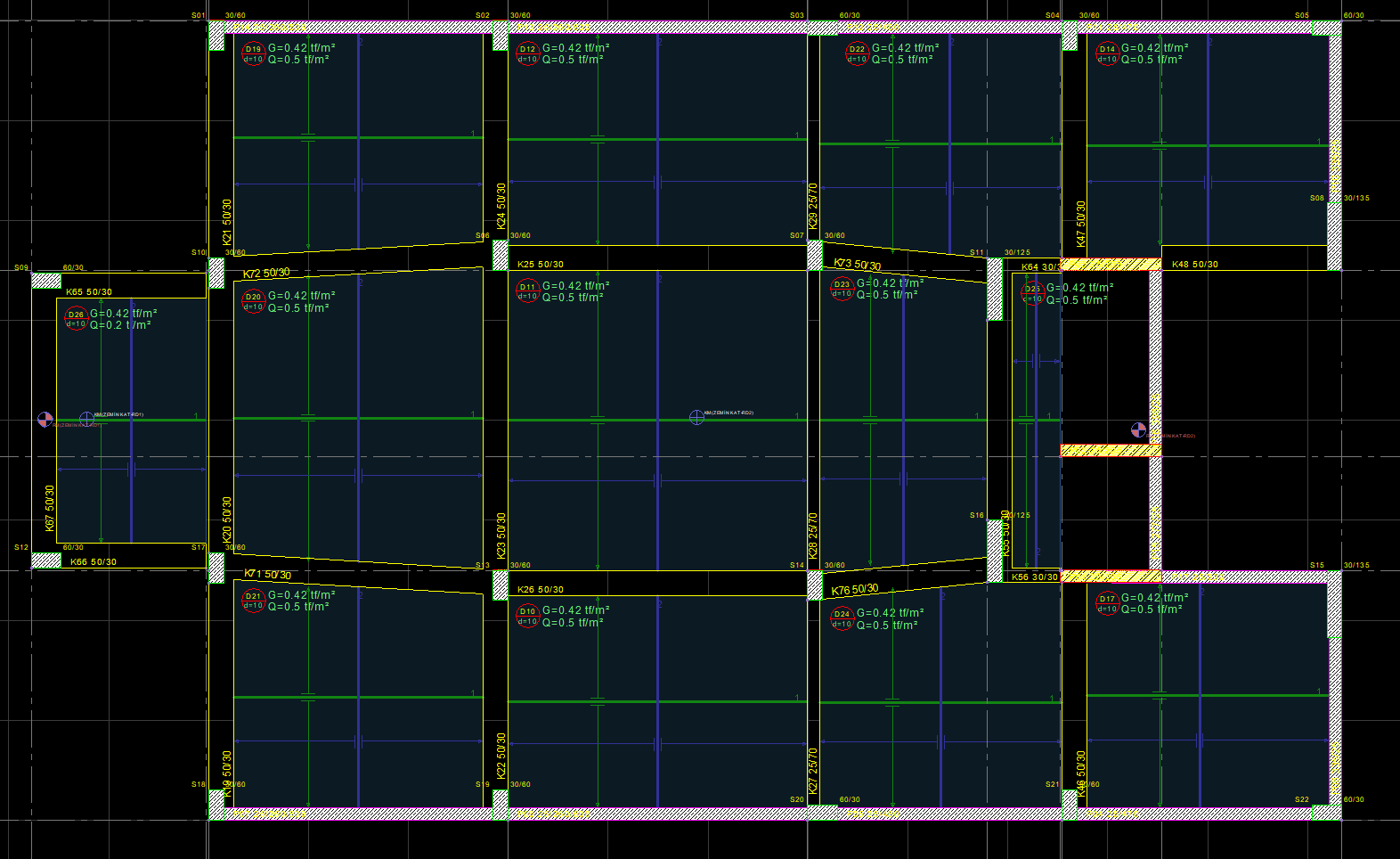Click beam label K72 50/30
Image resolution: width=1400 pixels, height=859 pixels.
coord(266,274)
